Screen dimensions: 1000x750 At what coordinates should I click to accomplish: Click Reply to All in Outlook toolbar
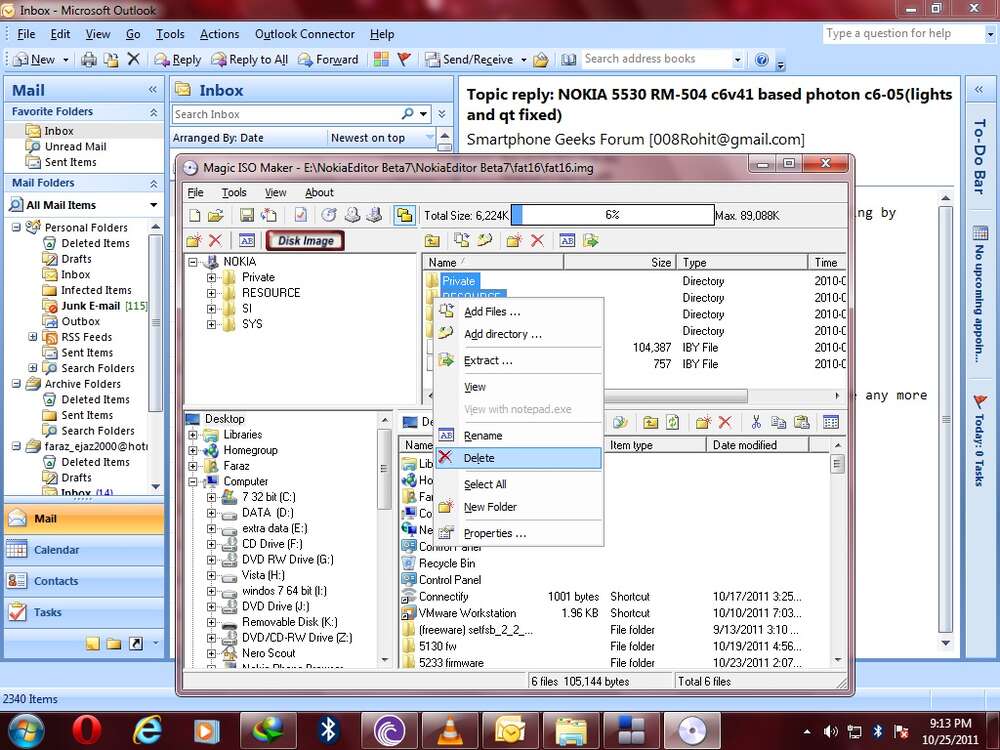[250, 59]
